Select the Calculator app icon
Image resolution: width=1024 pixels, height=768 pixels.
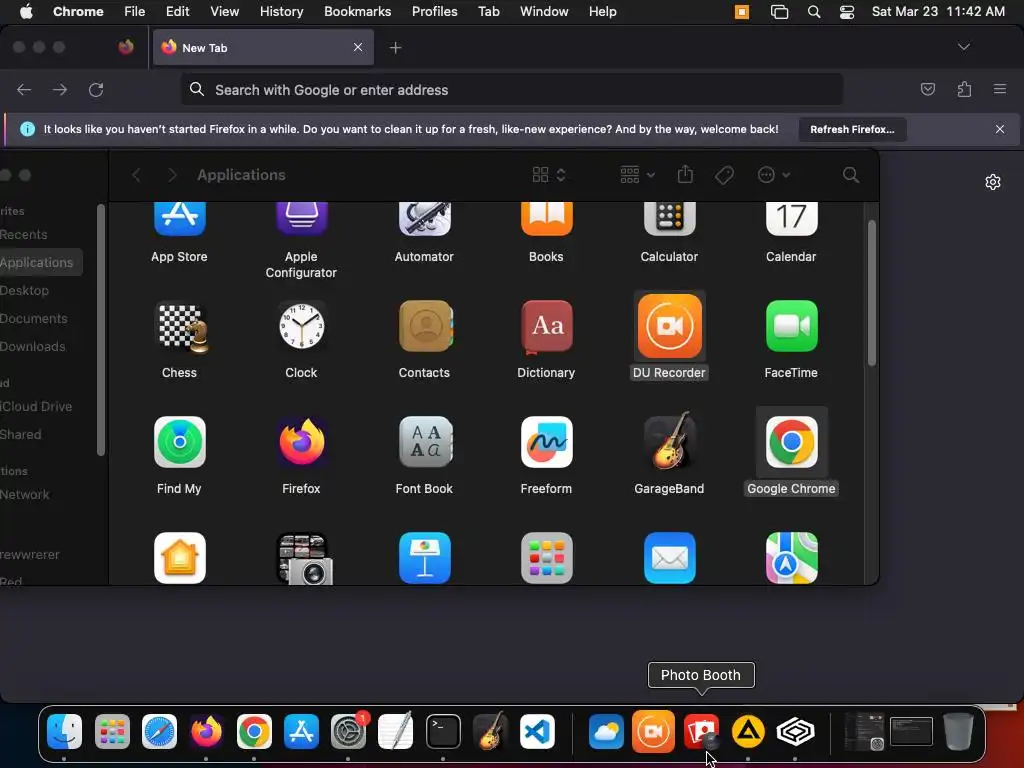pyautogui.click(x=669, y=219)
